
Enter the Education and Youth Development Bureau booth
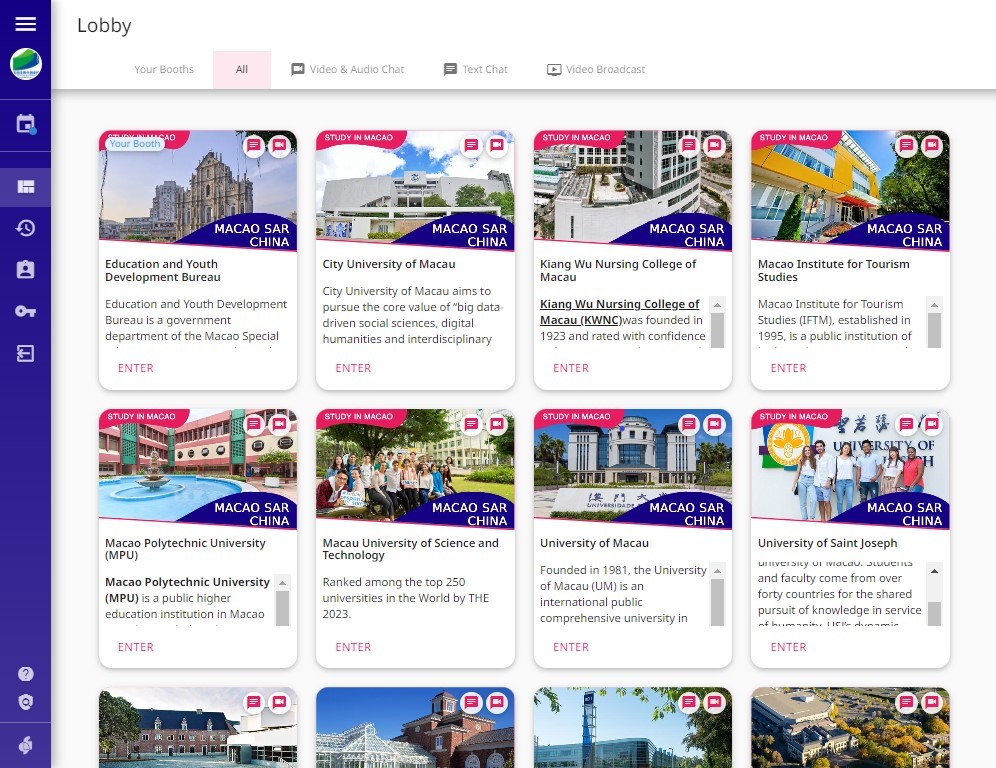pos(136,368)
